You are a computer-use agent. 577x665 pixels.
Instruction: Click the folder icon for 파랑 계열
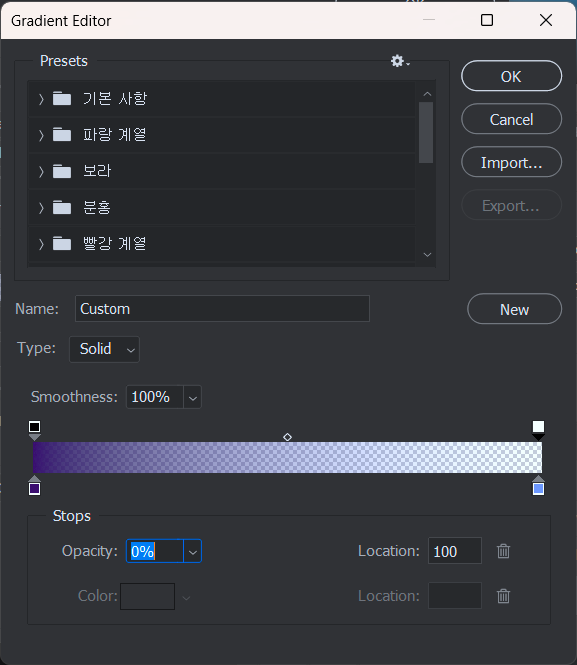(62, 135)
